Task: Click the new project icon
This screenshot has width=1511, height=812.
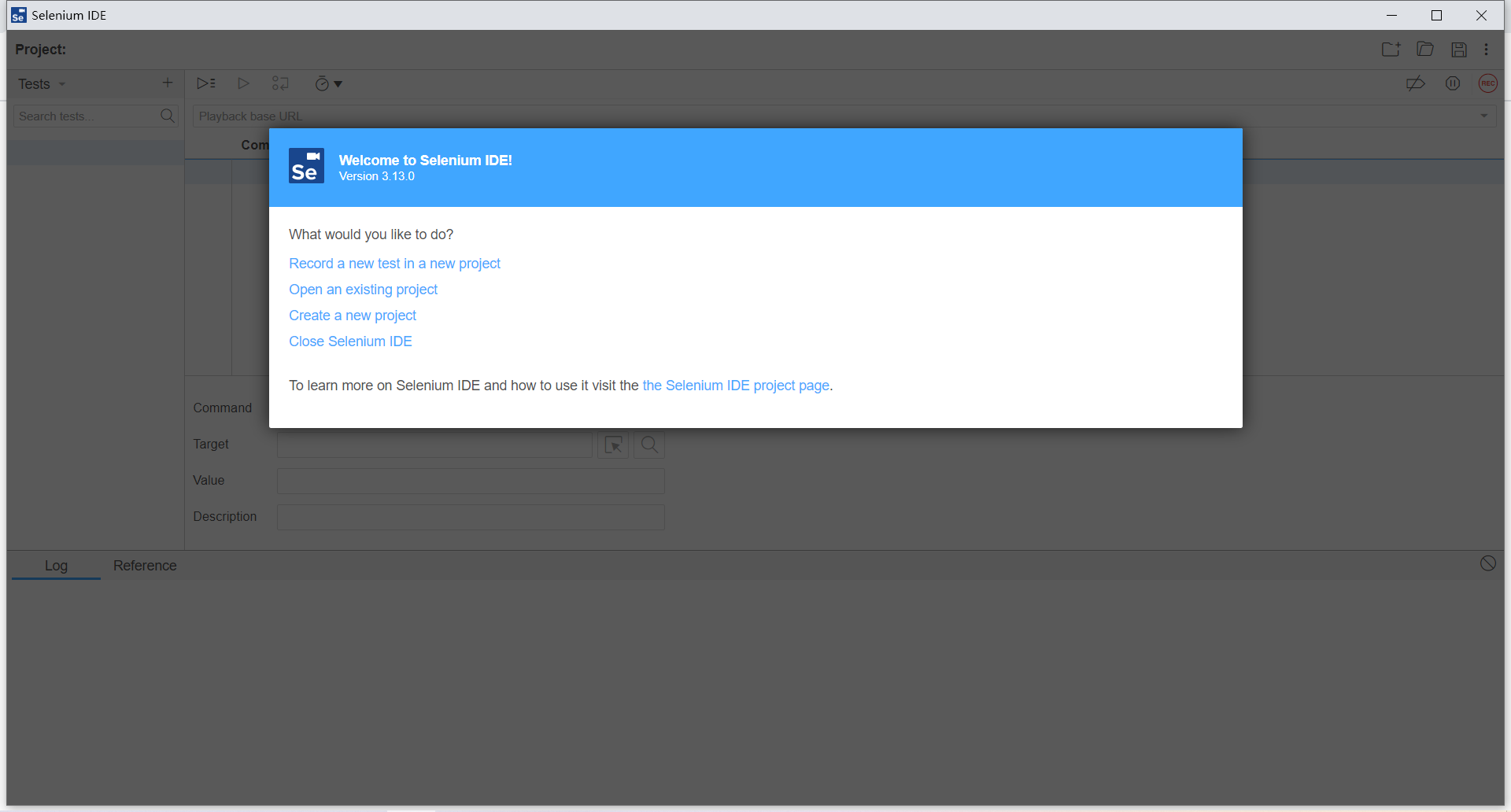Action: 1391,50
